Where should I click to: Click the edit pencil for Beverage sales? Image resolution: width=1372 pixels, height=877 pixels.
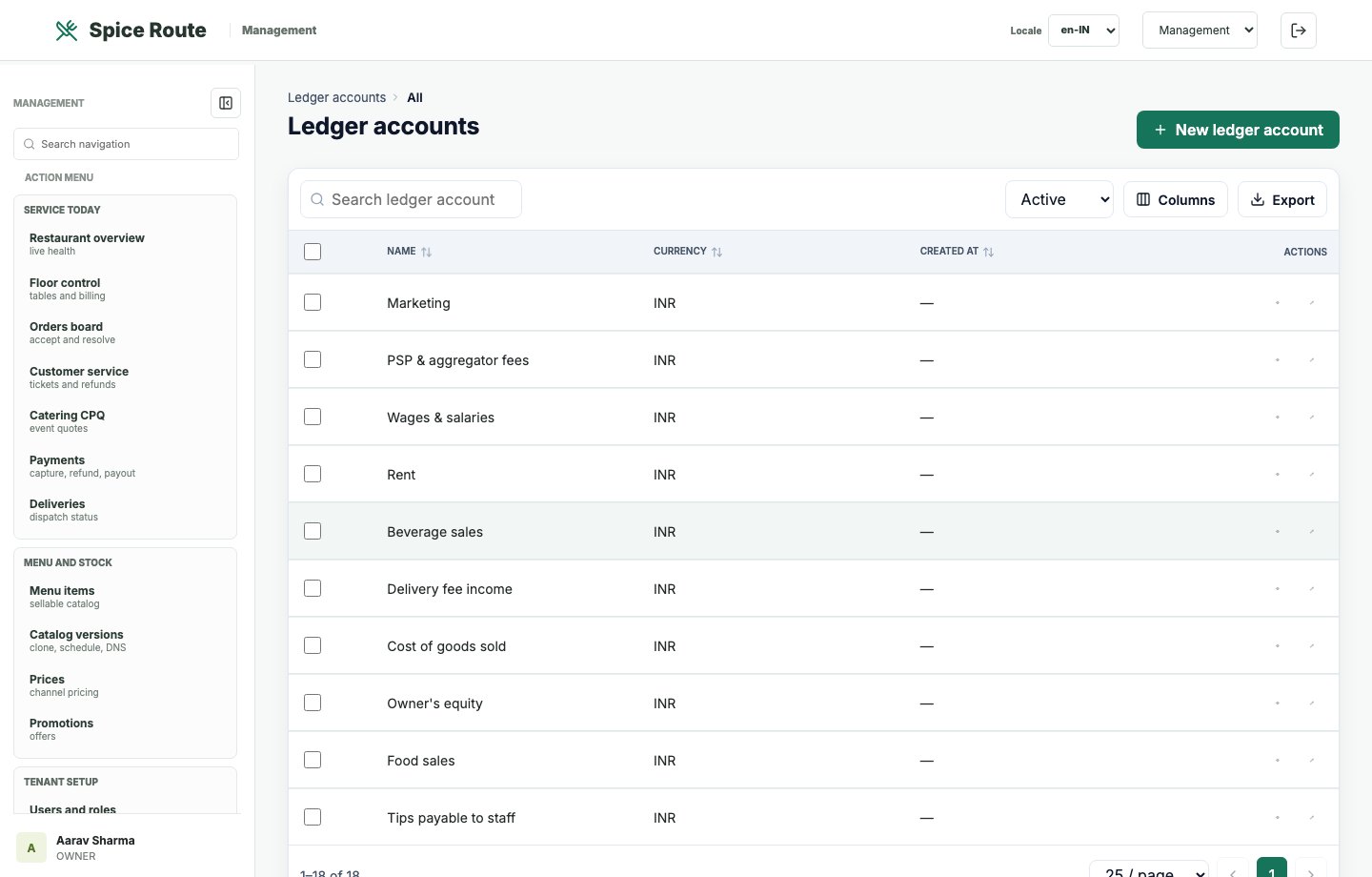point(1312,532)
